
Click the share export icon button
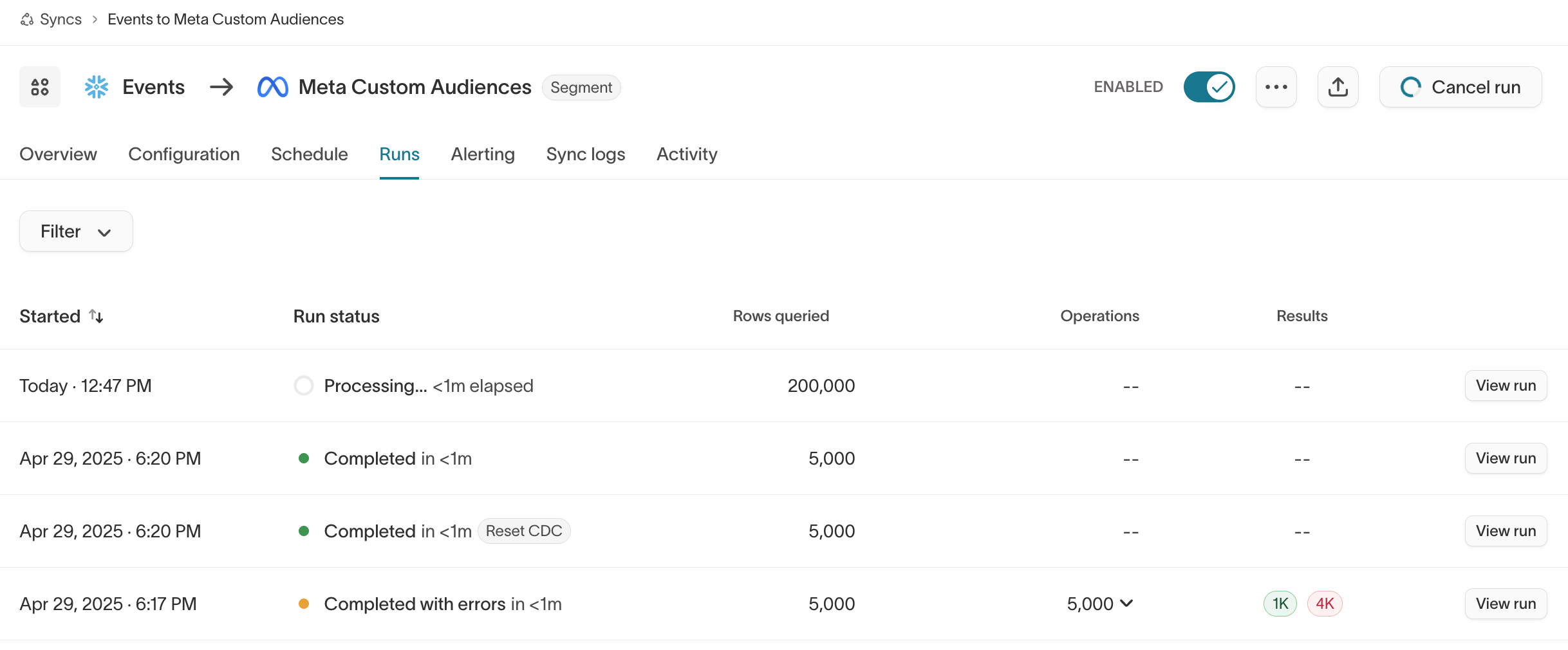1338,87
